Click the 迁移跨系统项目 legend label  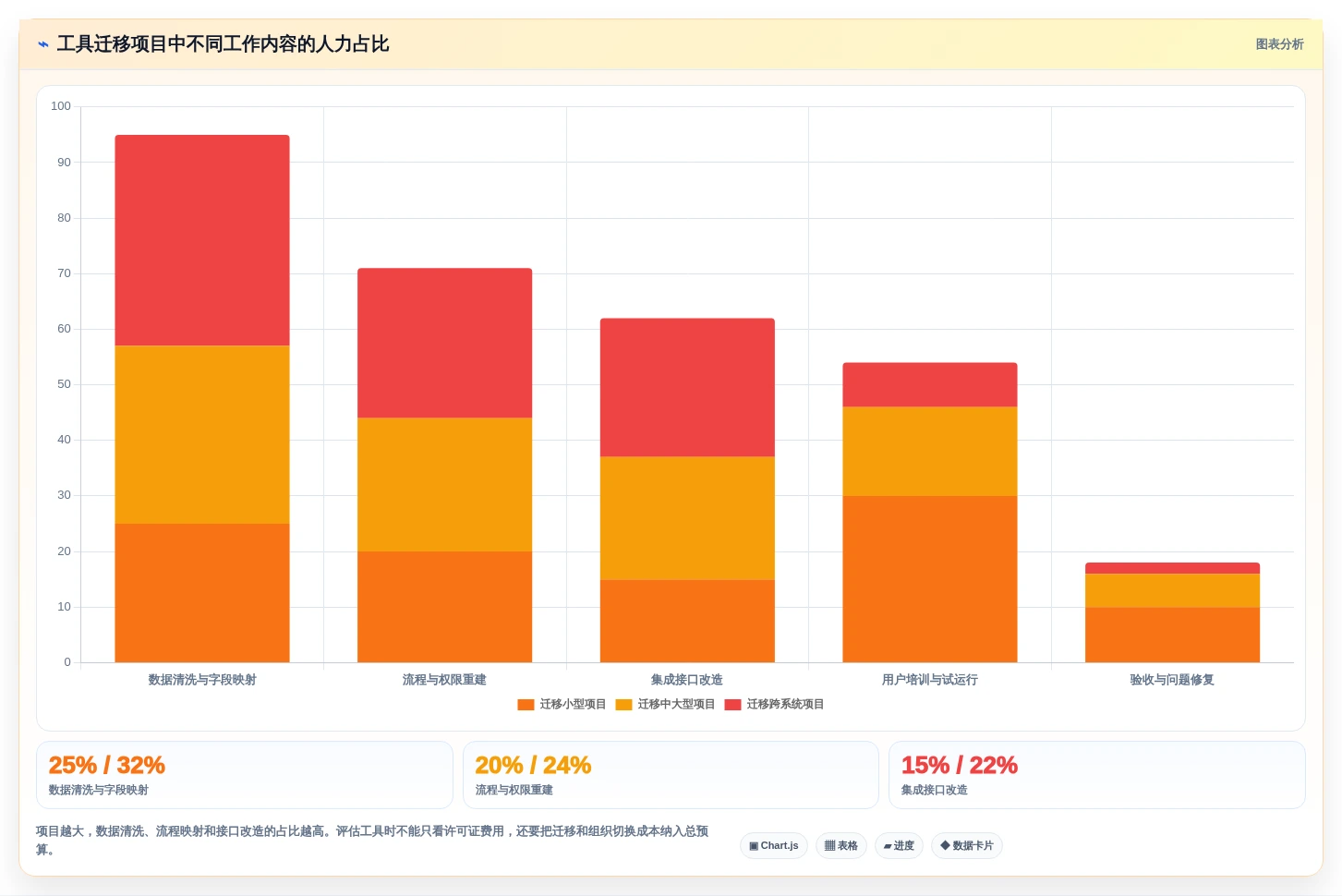(x=785, y=705)
